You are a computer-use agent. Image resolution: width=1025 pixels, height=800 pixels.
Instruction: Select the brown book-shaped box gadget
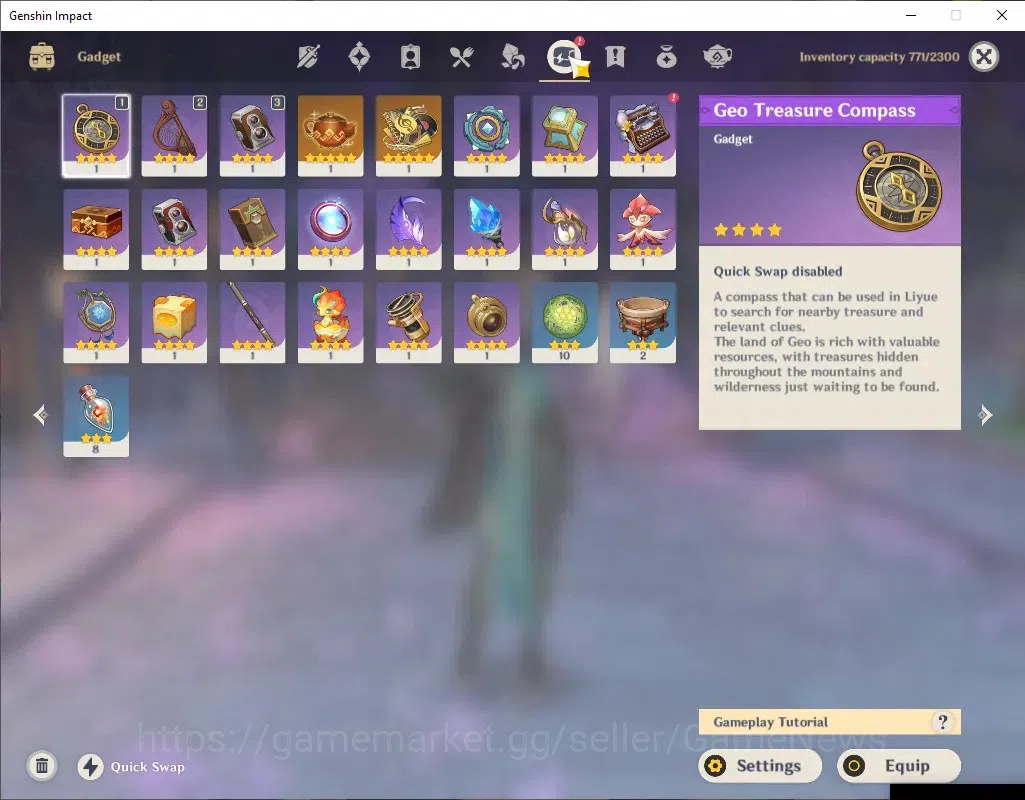252,229
